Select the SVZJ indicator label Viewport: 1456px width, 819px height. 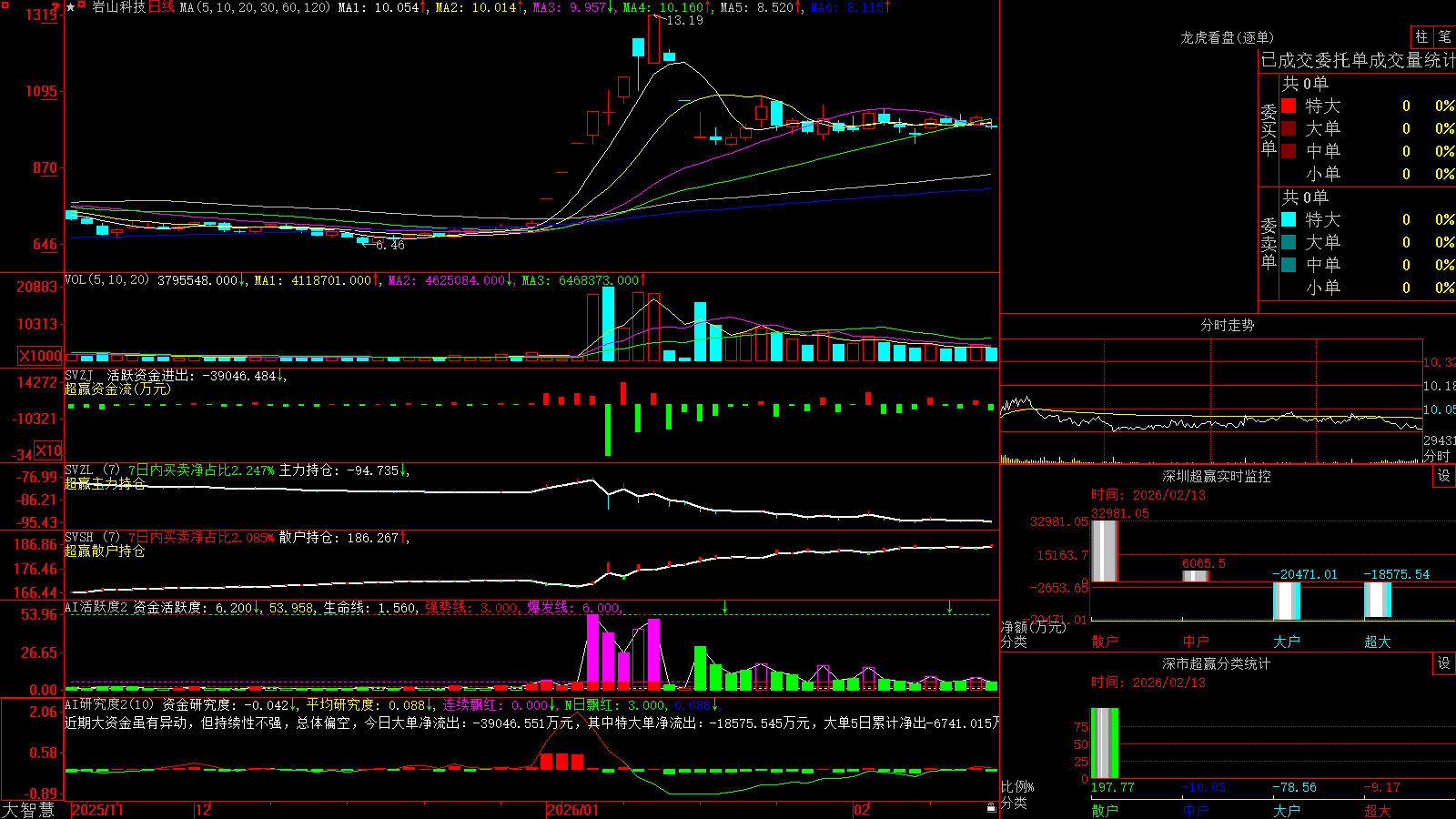(x=79, y=376)
